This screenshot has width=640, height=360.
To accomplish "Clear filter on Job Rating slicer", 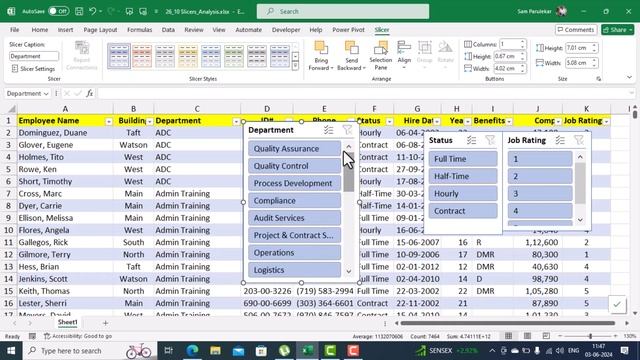I will (578, 140).
